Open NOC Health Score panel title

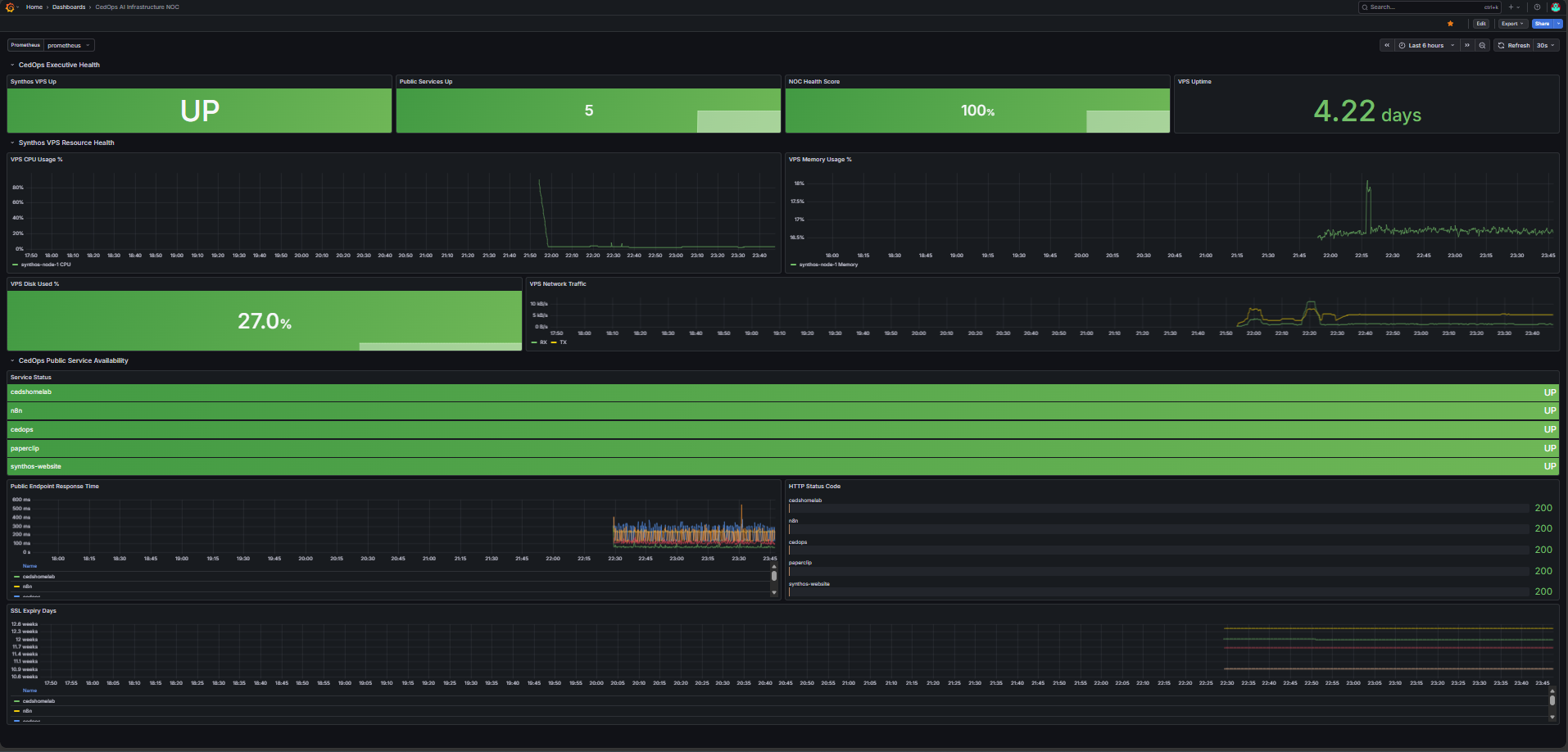point(814,82)
